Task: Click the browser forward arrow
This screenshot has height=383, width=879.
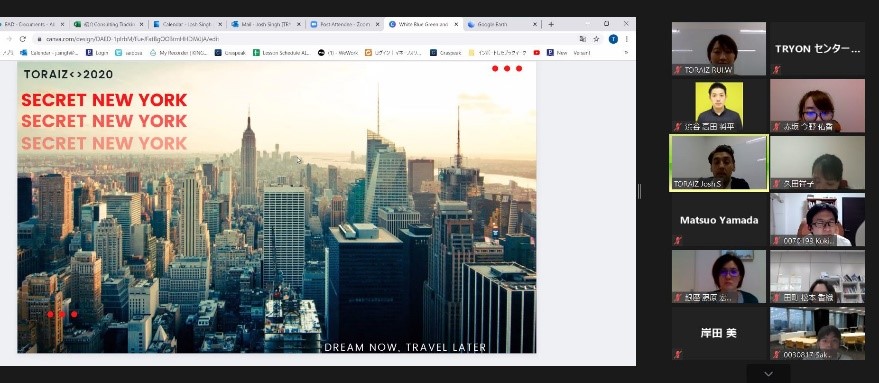Action: pyautogui.click(x=8, y=39)
